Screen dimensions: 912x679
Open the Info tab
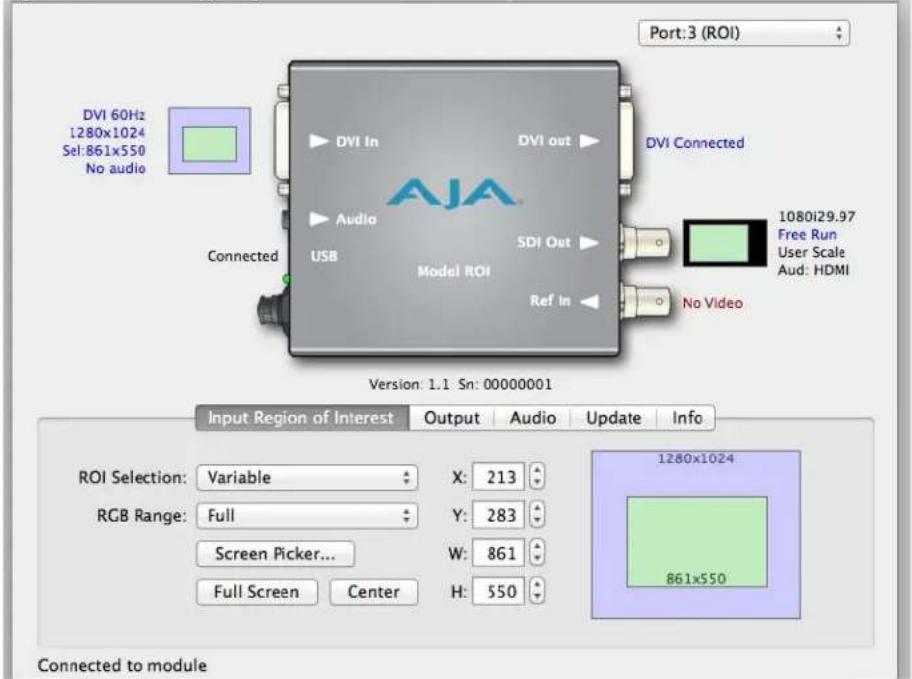[x=687, y=418]
